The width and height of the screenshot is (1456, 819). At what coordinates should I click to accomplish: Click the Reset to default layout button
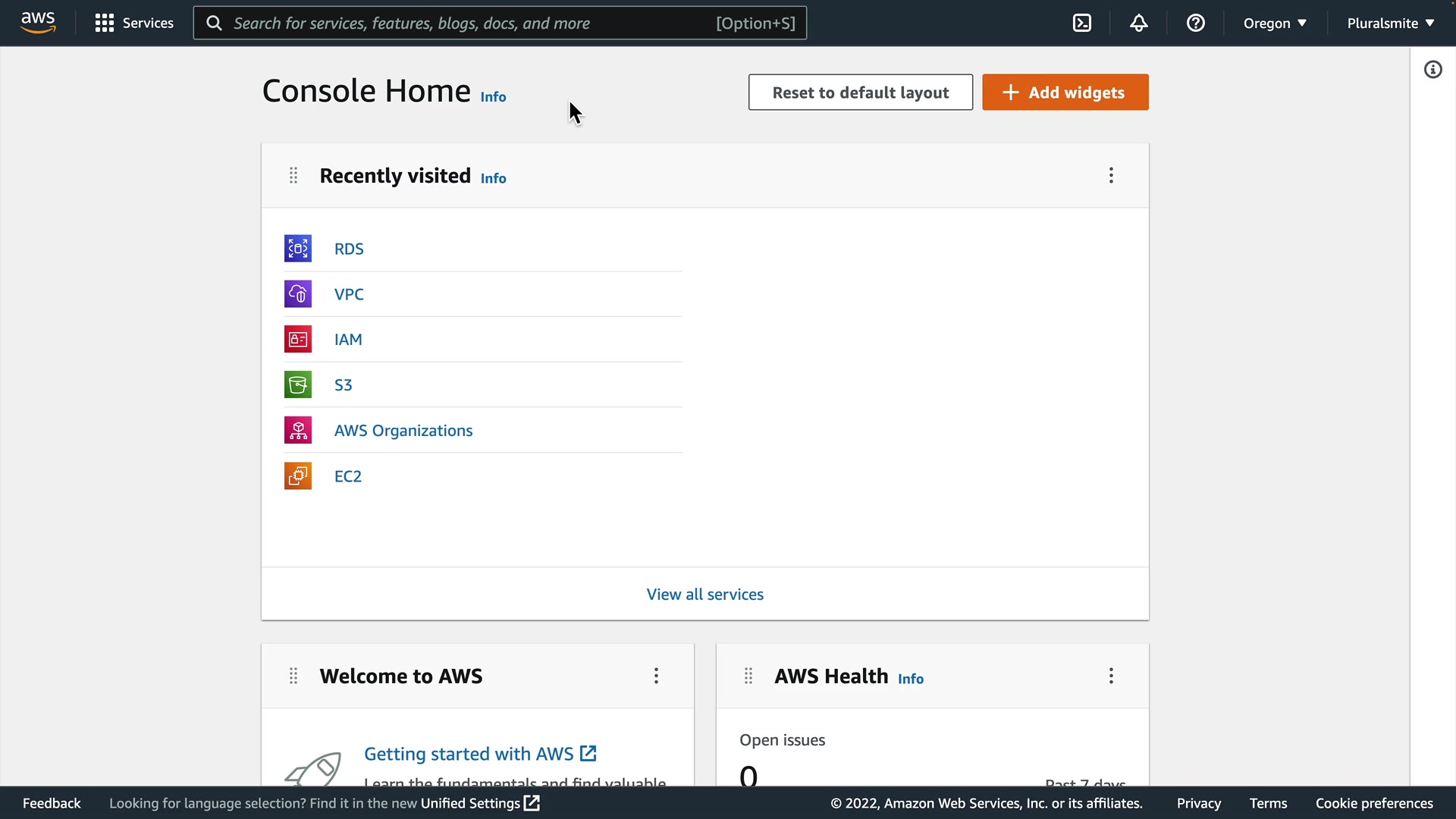(860, 93)
